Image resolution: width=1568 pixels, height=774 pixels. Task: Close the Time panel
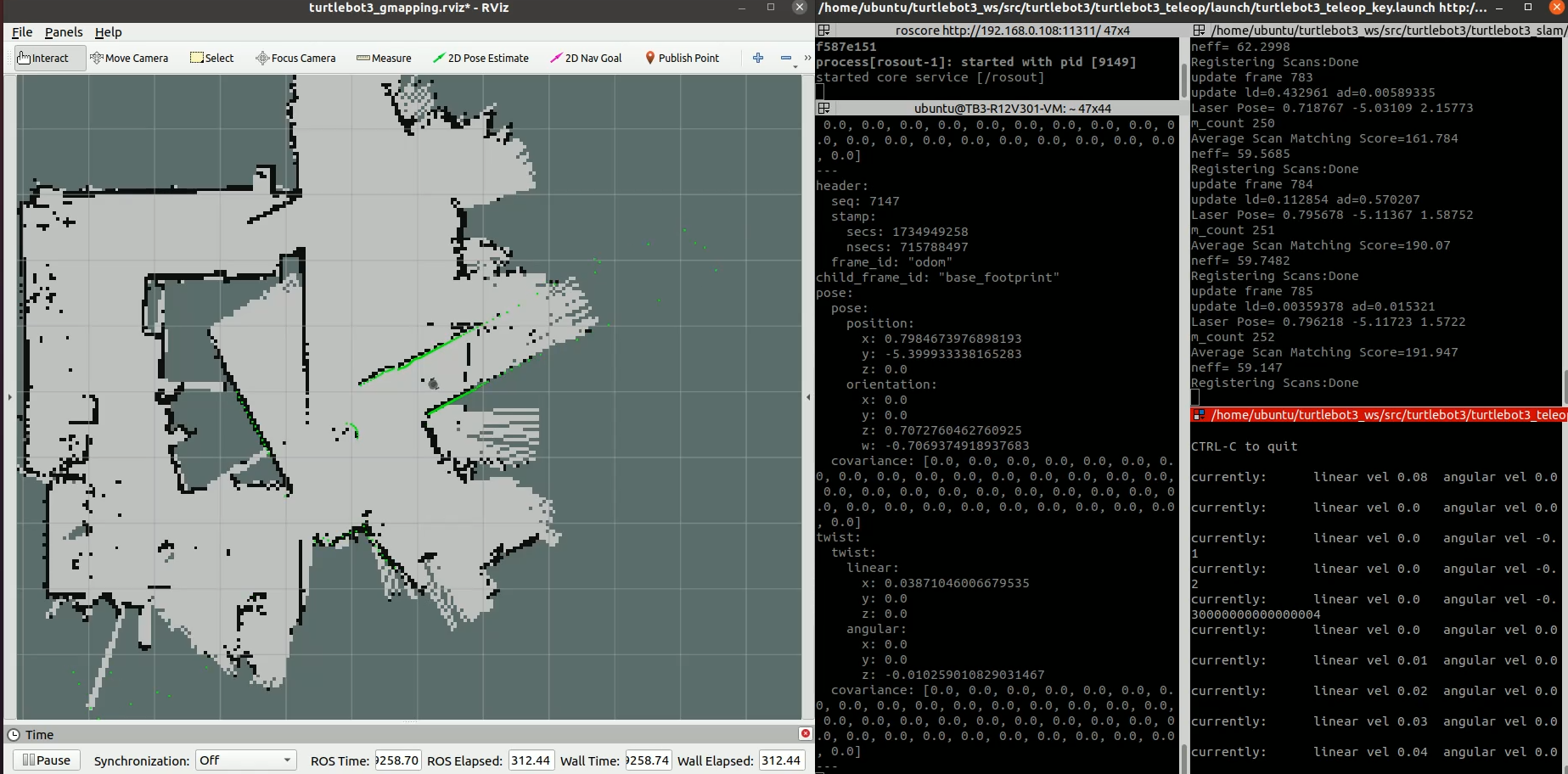coord(805,733)
